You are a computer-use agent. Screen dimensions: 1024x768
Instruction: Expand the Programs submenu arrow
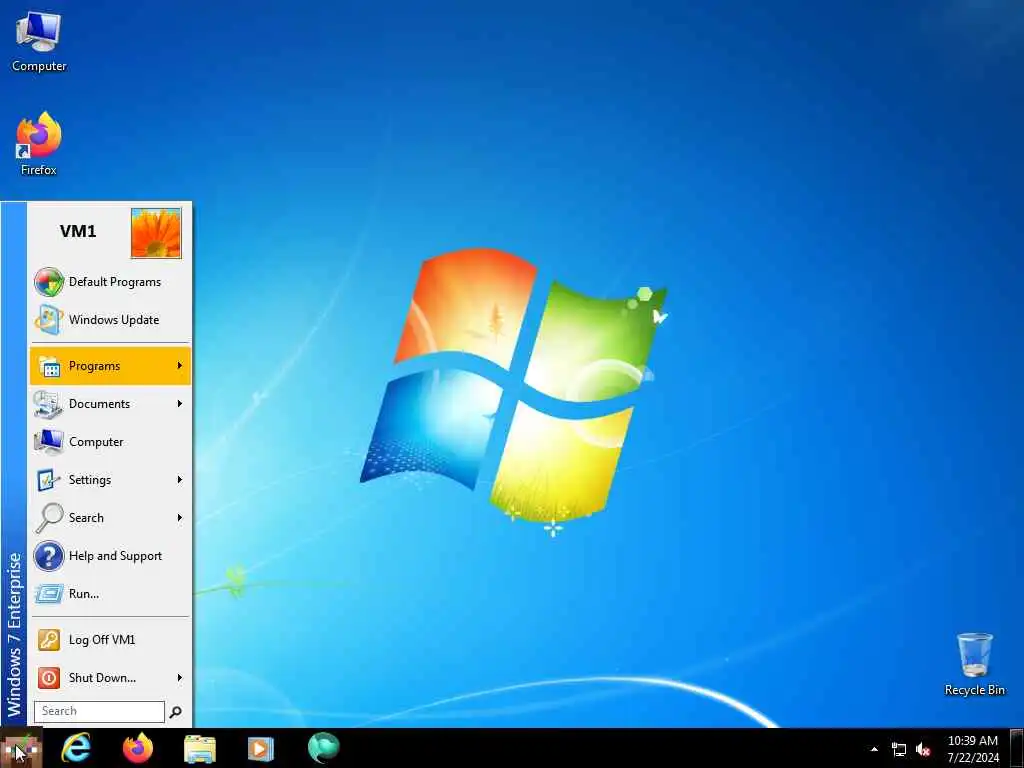180,366
